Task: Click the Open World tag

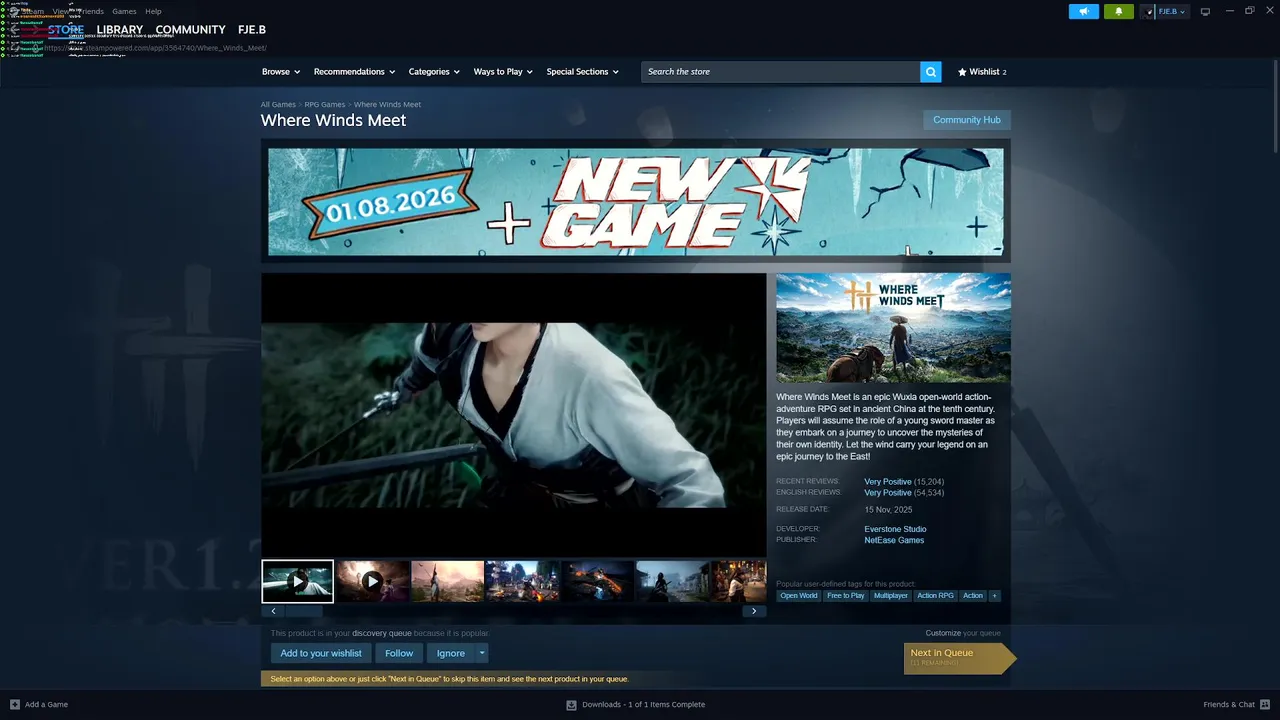Action: 799,596
